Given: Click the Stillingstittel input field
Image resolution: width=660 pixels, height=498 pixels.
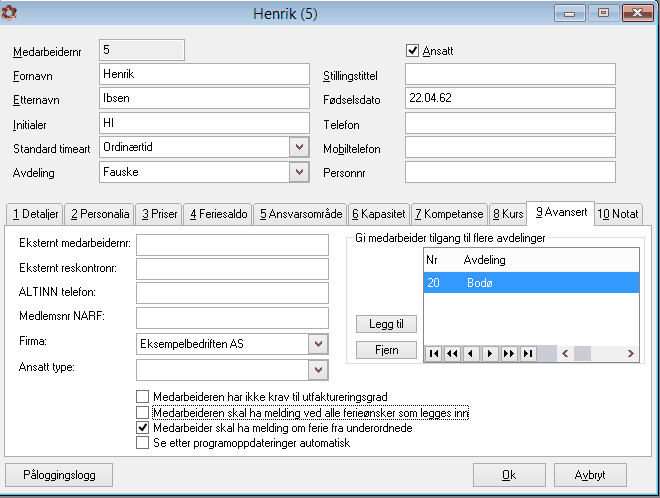Looking at the screenshot, I should coord(510,74).
